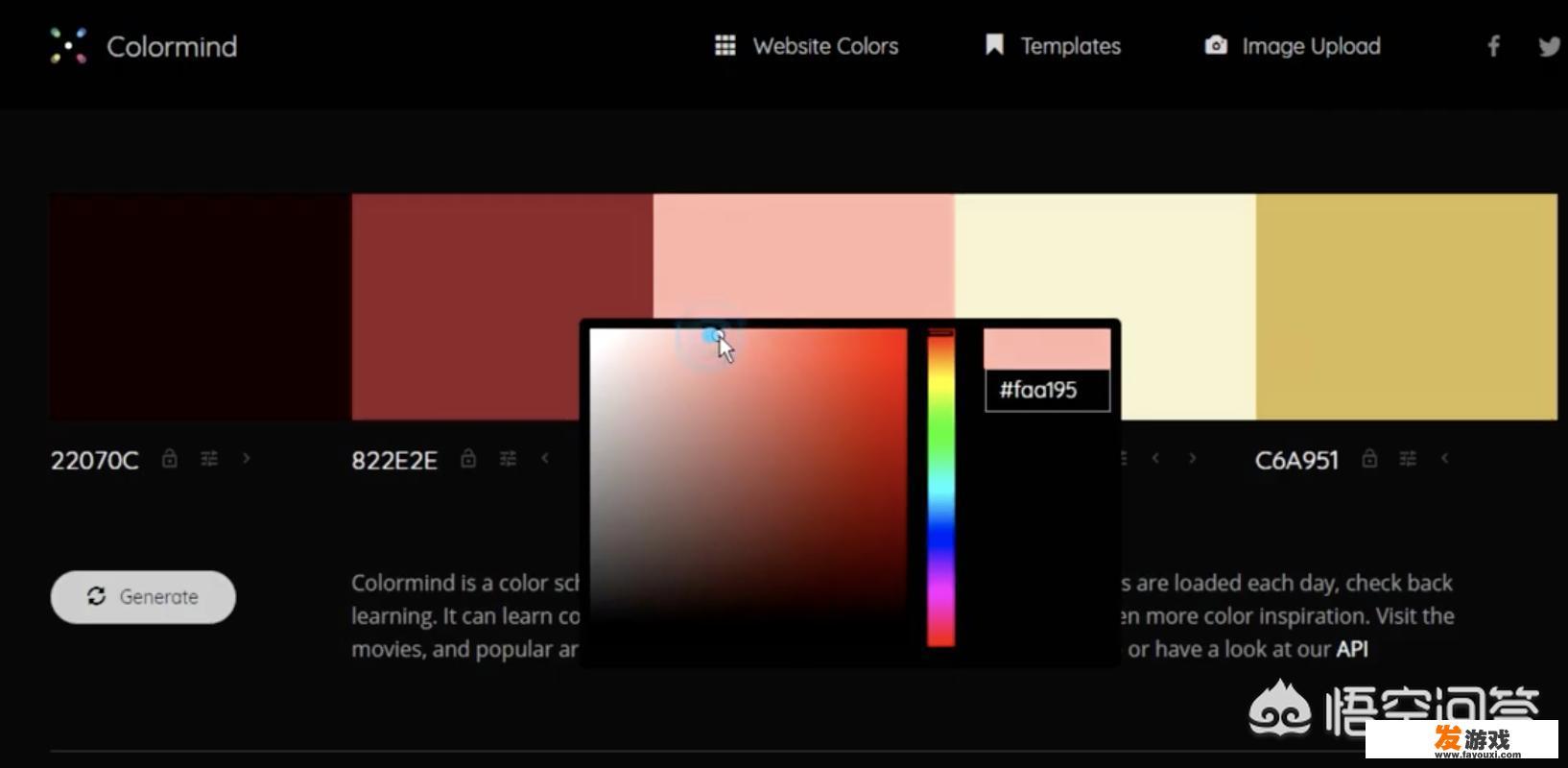1568x768 pixels.
Task: Open the Image Upload menu item
Action: click(1311, 46)
